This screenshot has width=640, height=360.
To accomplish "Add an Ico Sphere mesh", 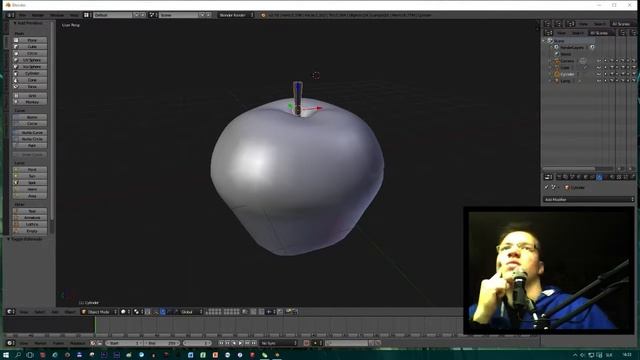I will click(30, 67).
